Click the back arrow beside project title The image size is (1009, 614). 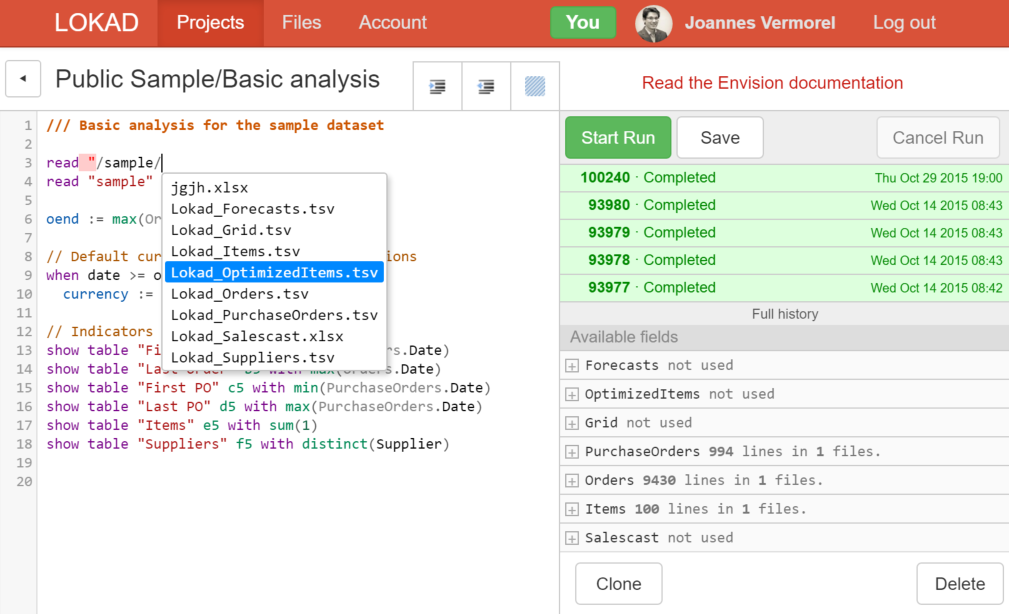pos(23,79)
